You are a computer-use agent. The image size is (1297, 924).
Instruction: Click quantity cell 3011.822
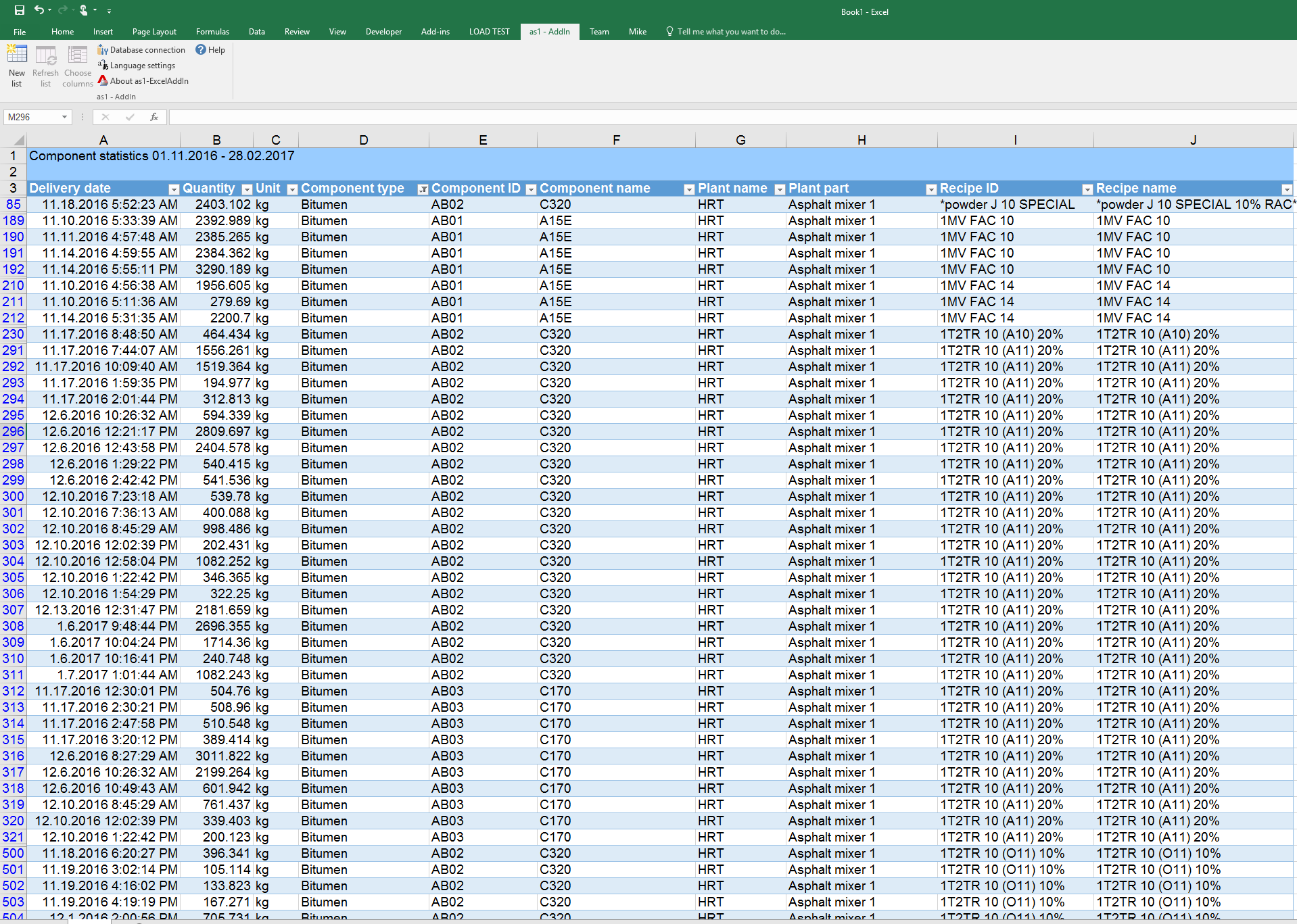(x=216, y=756)
